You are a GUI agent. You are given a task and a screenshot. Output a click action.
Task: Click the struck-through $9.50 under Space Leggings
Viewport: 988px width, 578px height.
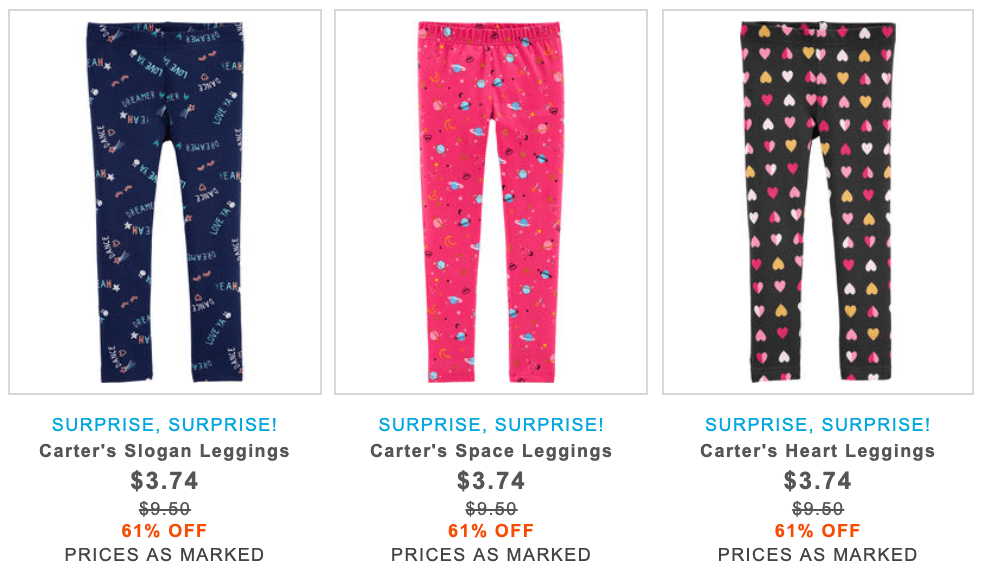click(491, 509)
